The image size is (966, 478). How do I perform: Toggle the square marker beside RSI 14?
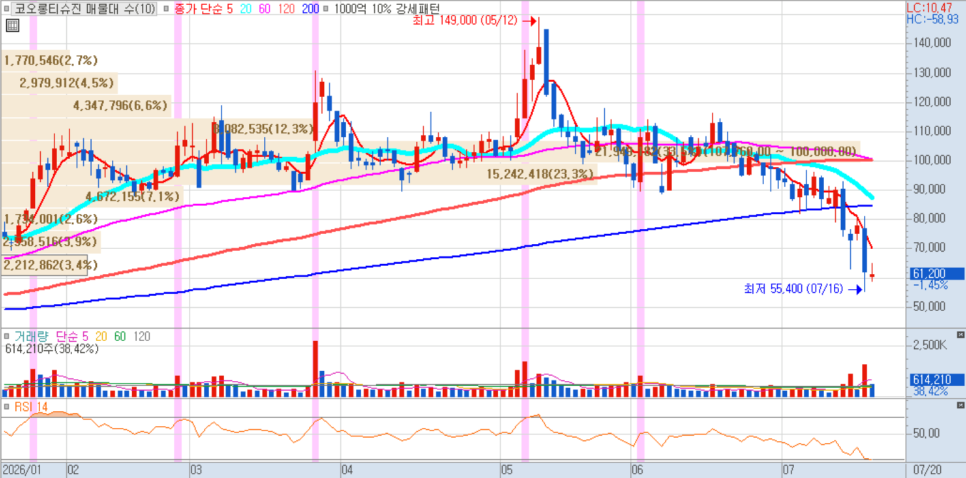tap(7, 407)
